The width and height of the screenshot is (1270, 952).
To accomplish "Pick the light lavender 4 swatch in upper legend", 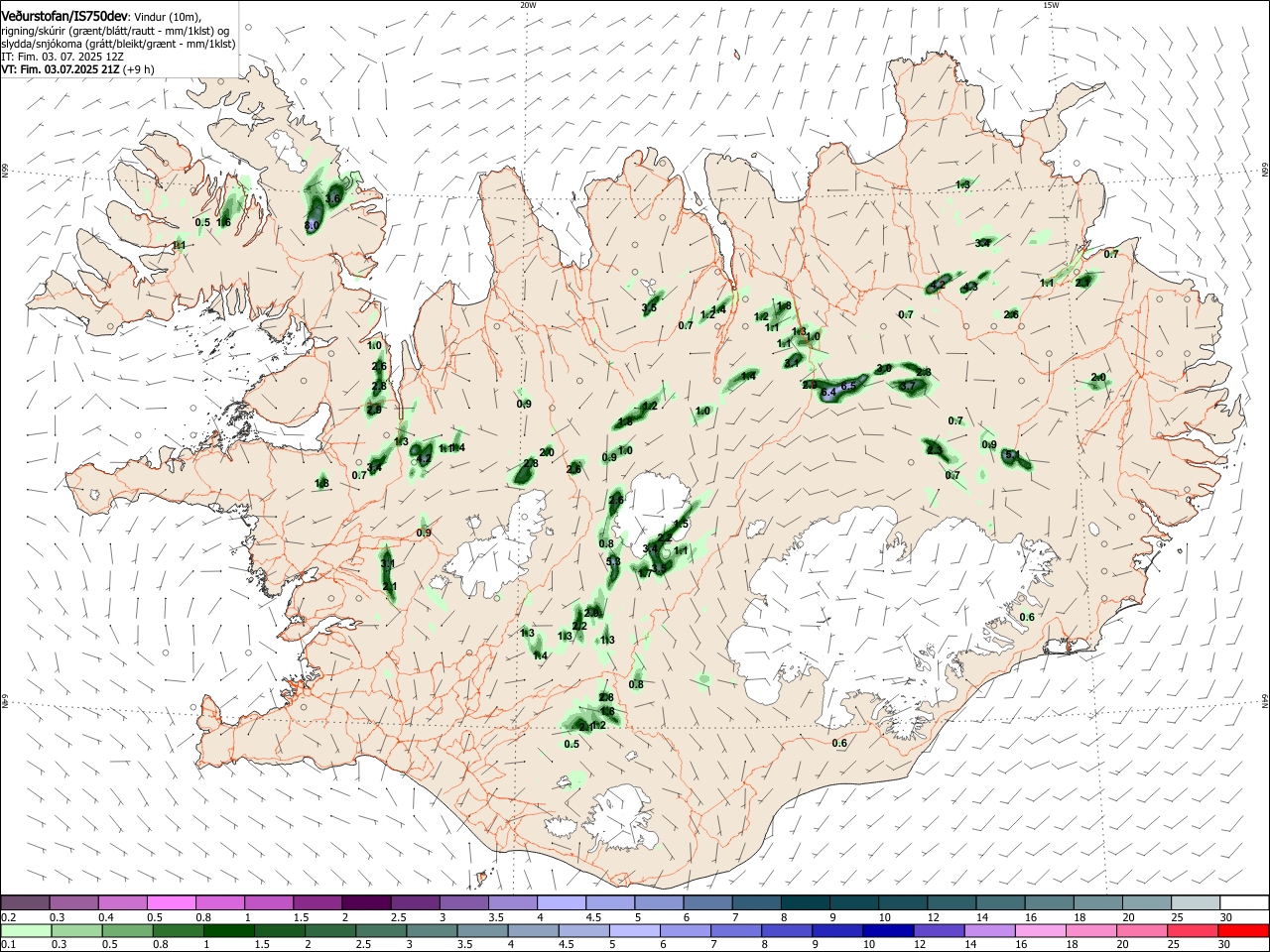I will pyautogui.click(x=561, y=903).
